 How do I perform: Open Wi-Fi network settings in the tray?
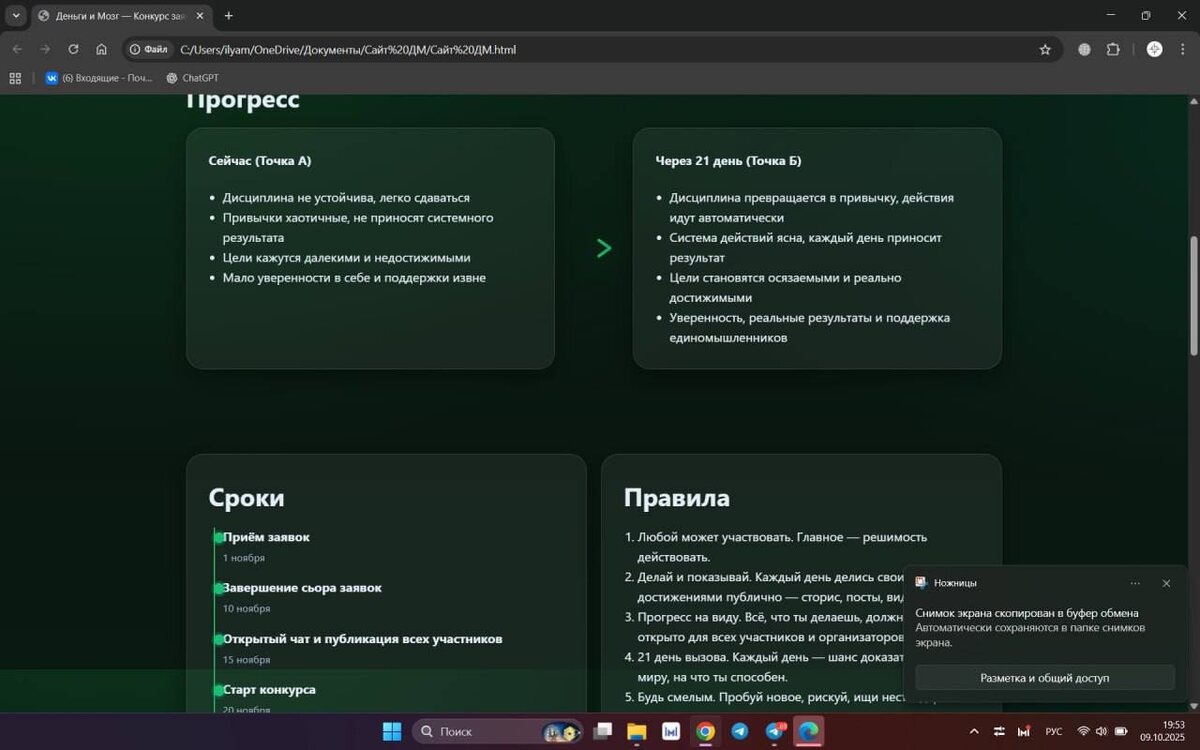pos(1083,731)
